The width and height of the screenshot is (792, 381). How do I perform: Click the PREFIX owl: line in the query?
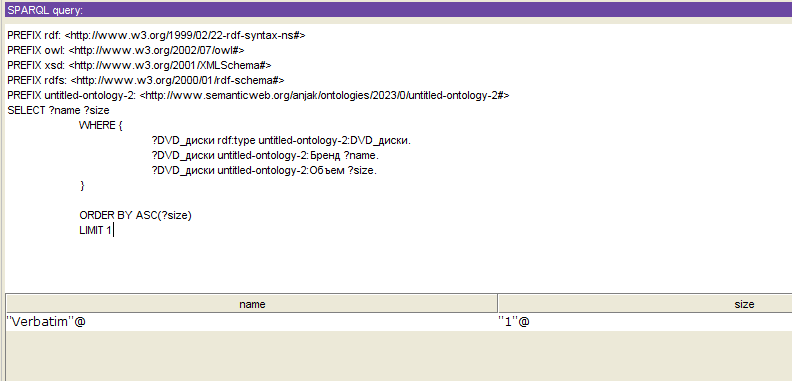[x=126, y=51]
